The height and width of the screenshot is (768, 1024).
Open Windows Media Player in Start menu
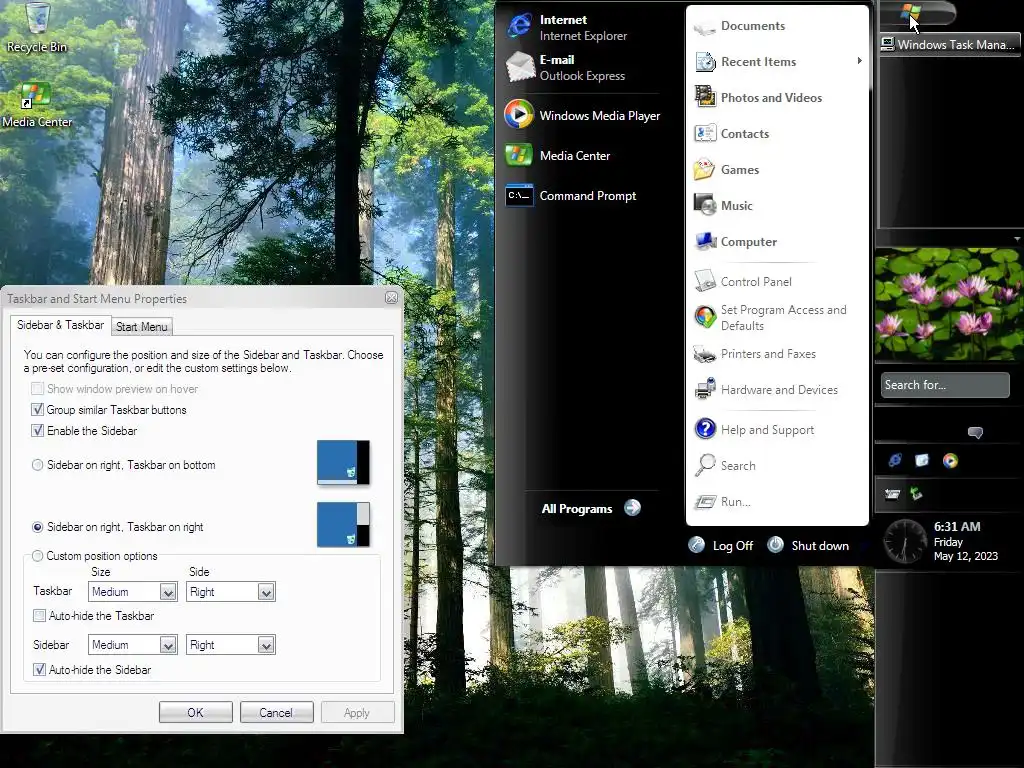581,116
